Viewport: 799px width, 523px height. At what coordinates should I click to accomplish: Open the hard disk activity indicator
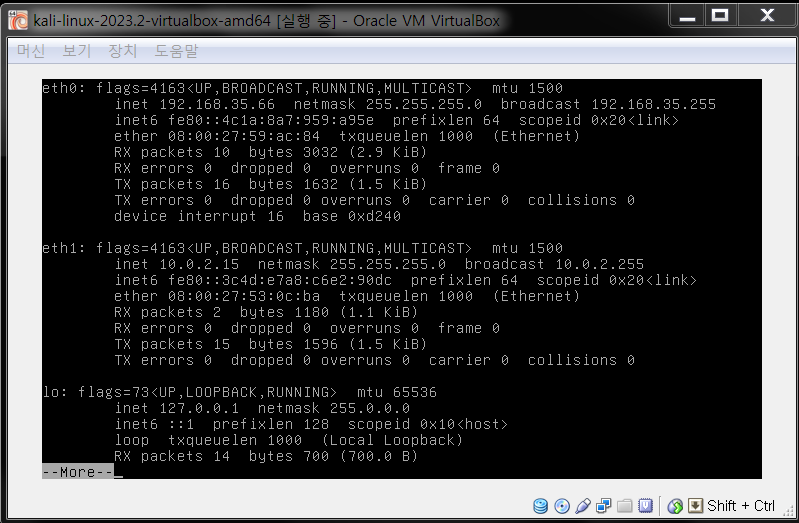click(x=540, y=506)
